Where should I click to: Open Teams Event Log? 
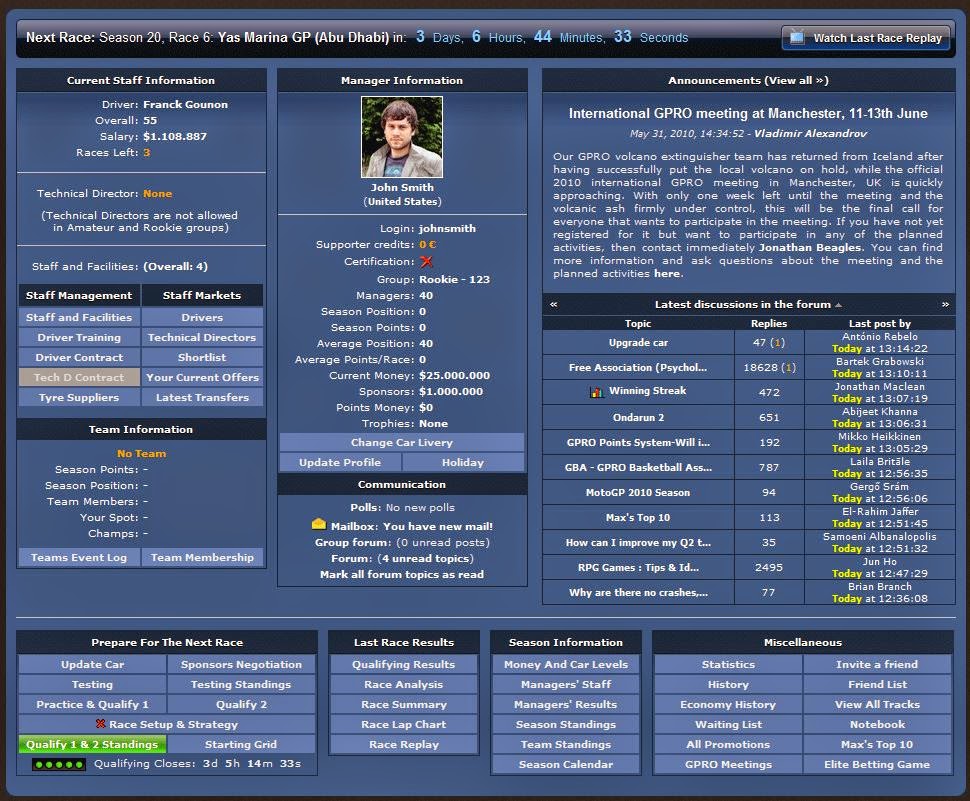(79, 557)
